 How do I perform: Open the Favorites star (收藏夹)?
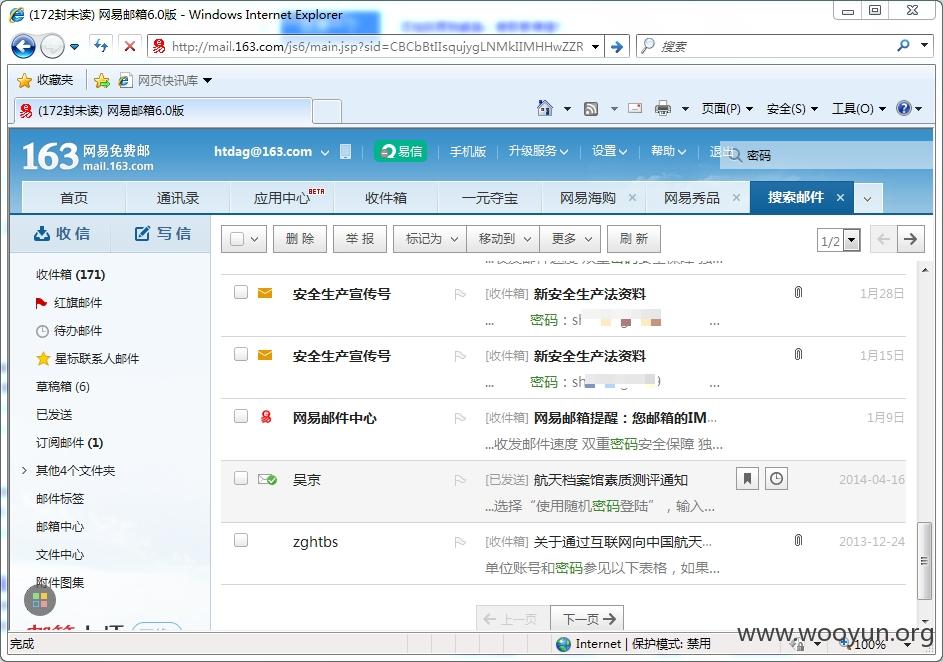click(46, 80)
